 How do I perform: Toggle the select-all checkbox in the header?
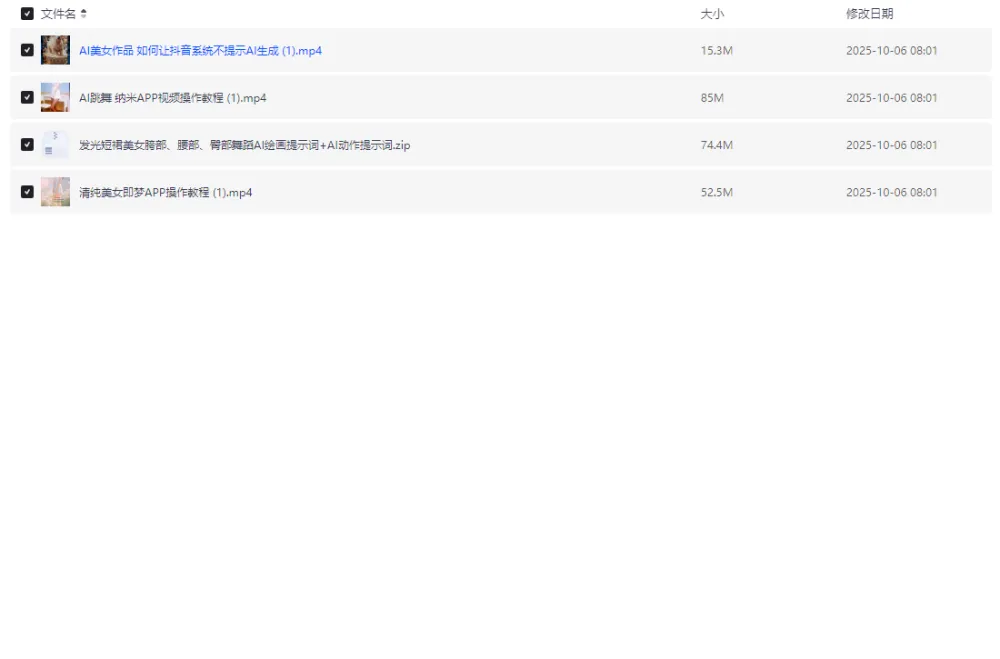27,14
